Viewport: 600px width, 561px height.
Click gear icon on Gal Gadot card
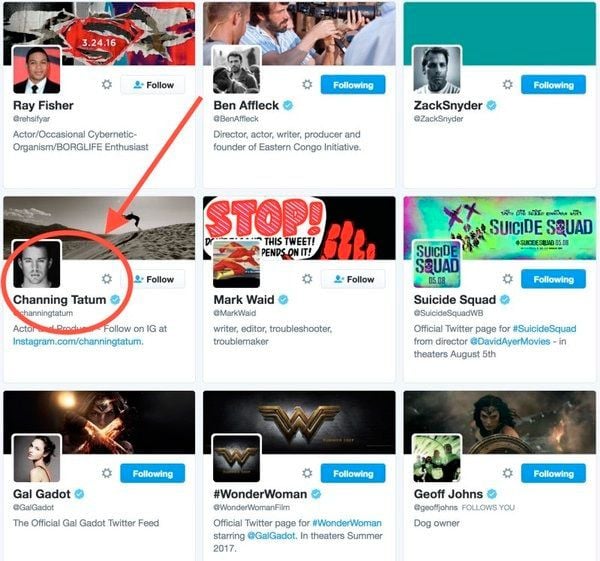[107, 473]
